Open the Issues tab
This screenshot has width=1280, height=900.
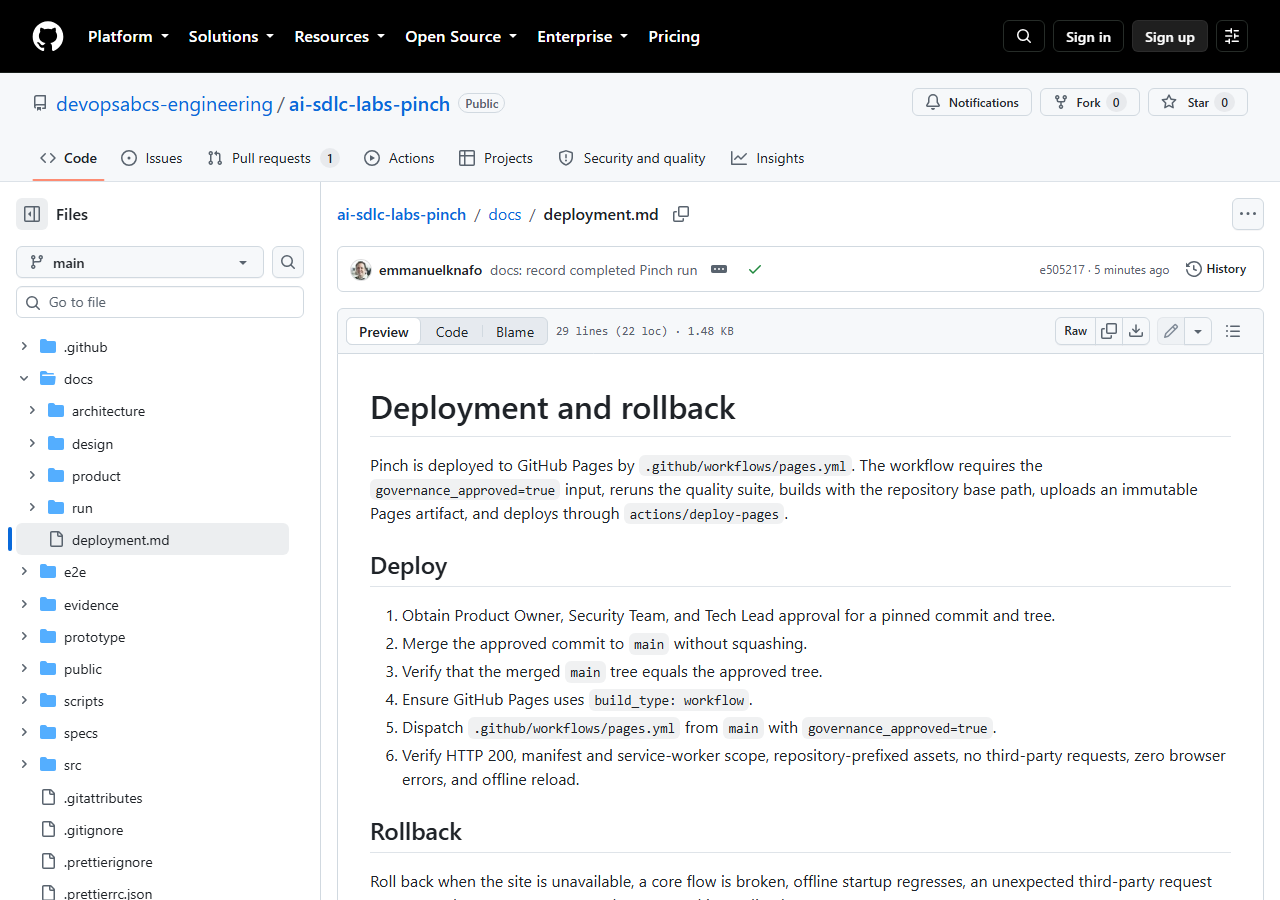tap(151, 158)
